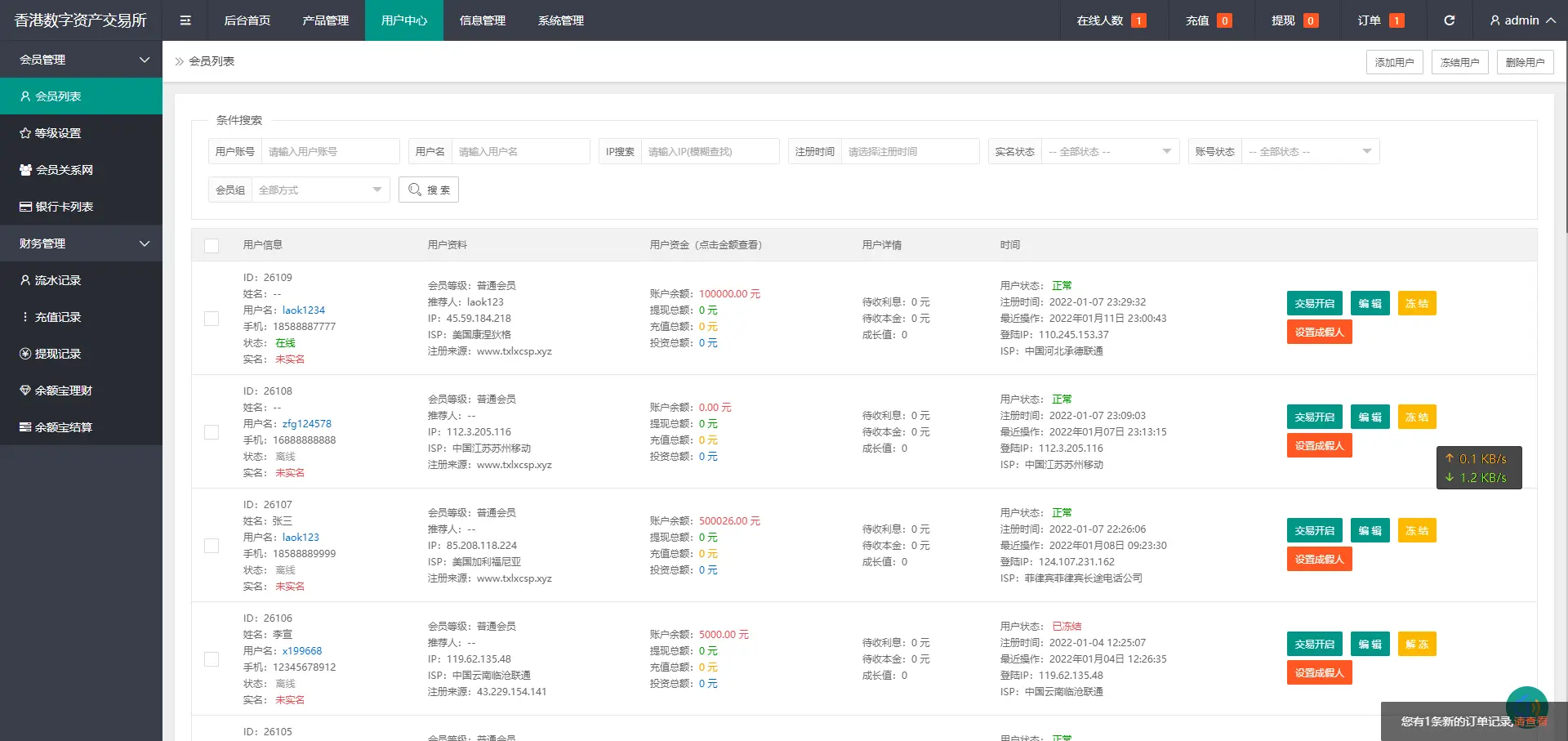Check the select-all checkbox in table header

212,245
